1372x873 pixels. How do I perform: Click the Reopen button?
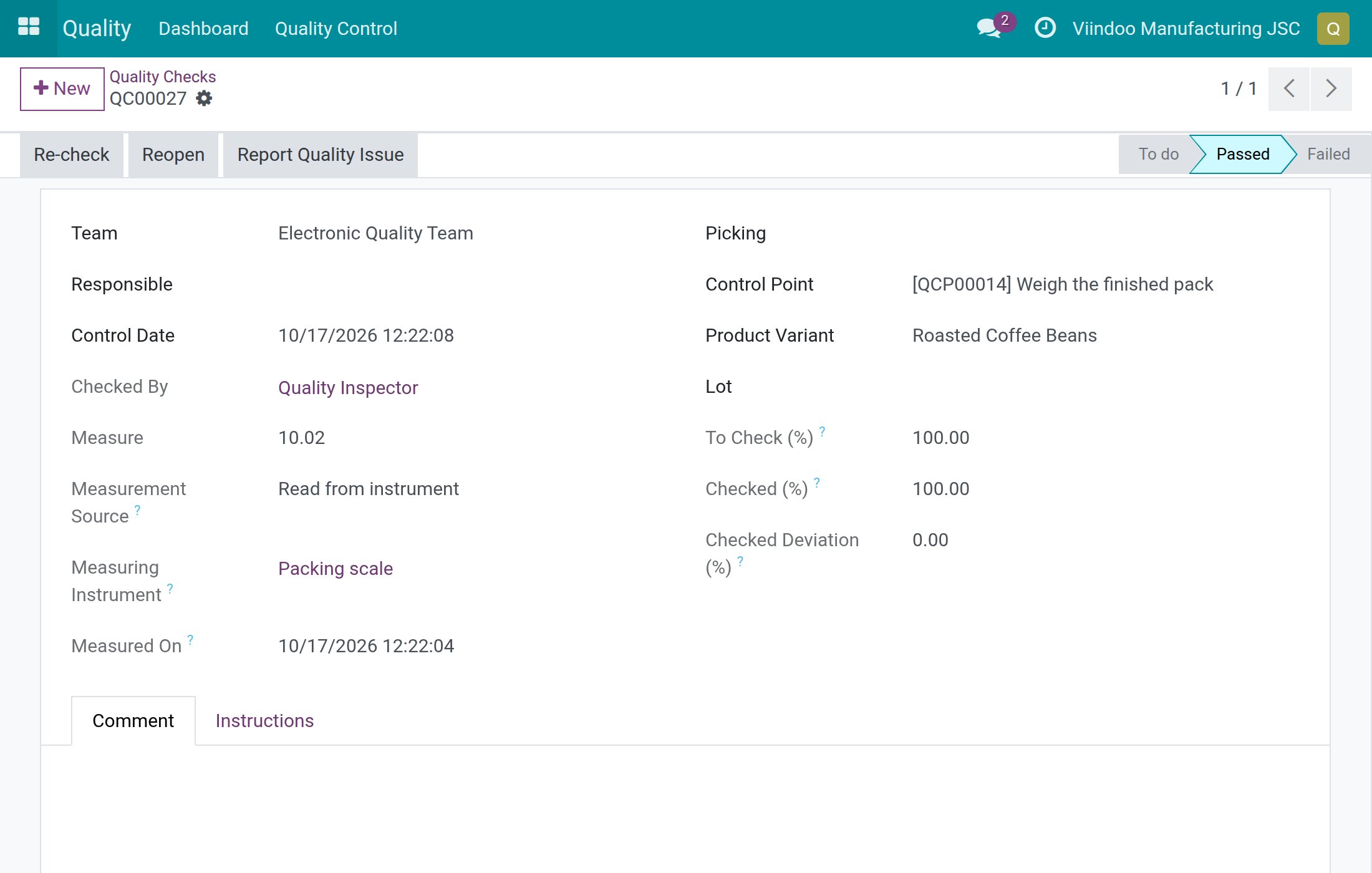(x=173, y=155)
